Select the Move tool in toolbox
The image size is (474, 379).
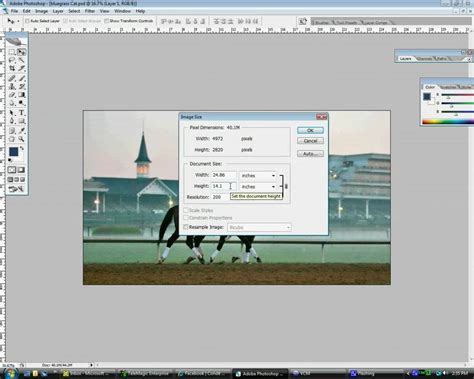point(21,52)
